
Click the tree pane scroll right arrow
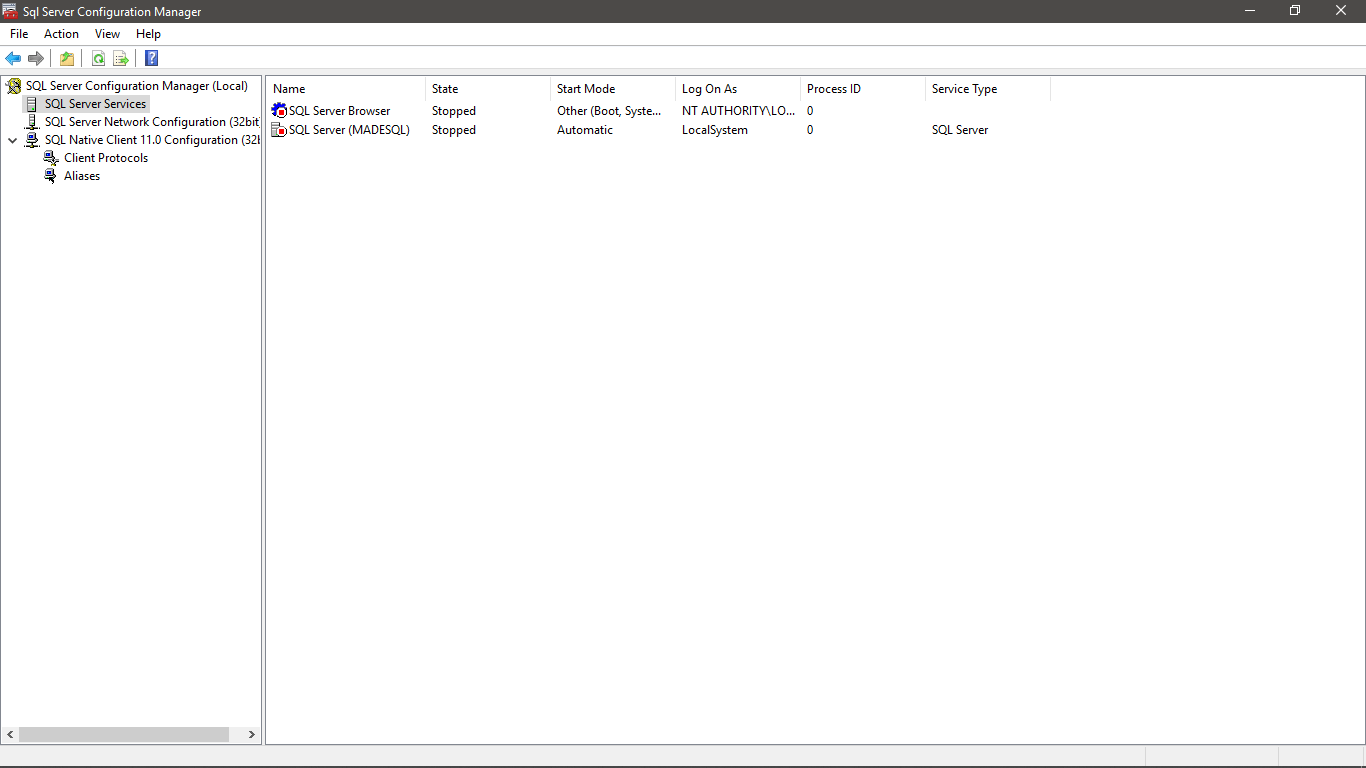(252, 735)
